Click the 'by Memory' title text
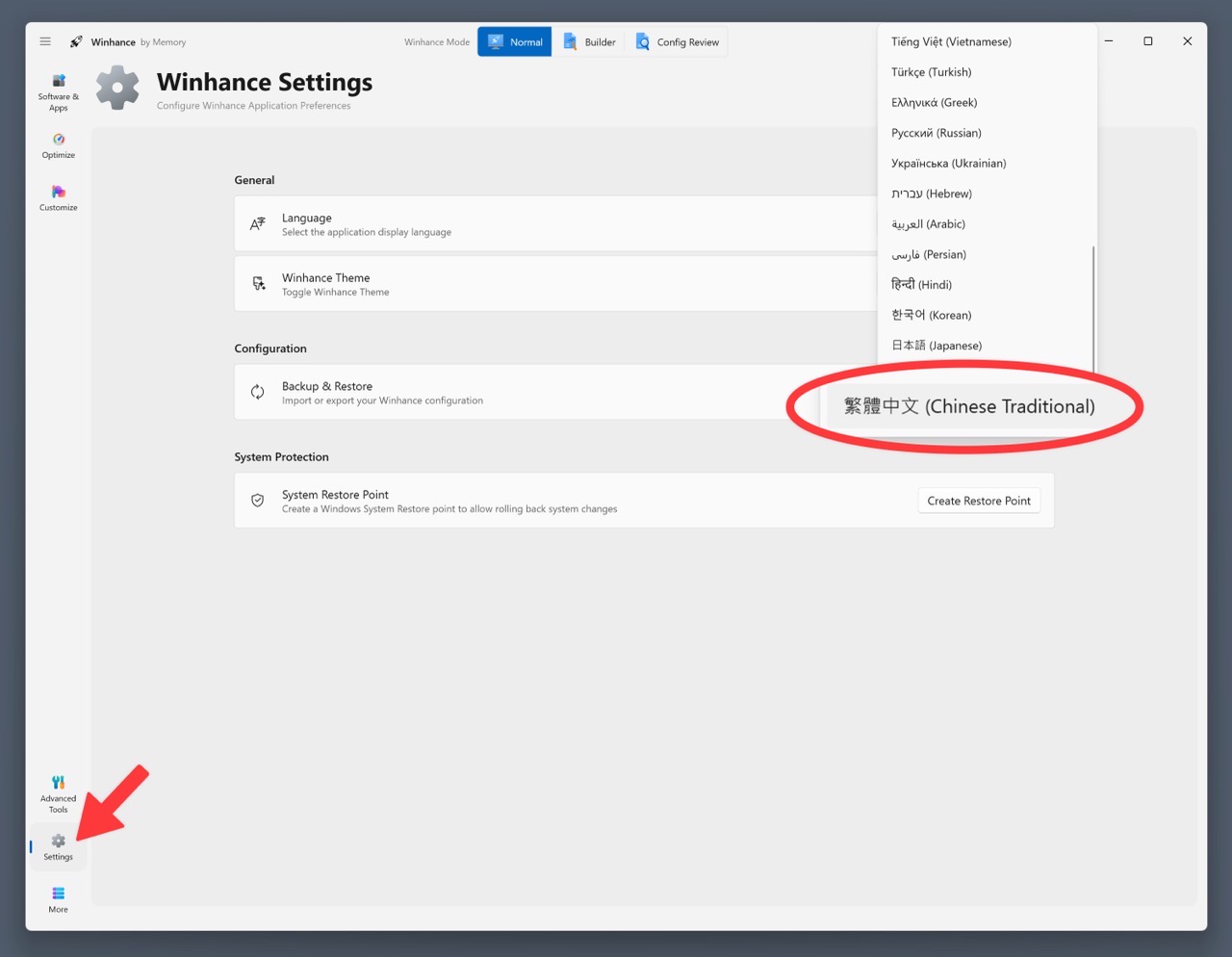 click(x=164, y=42)
